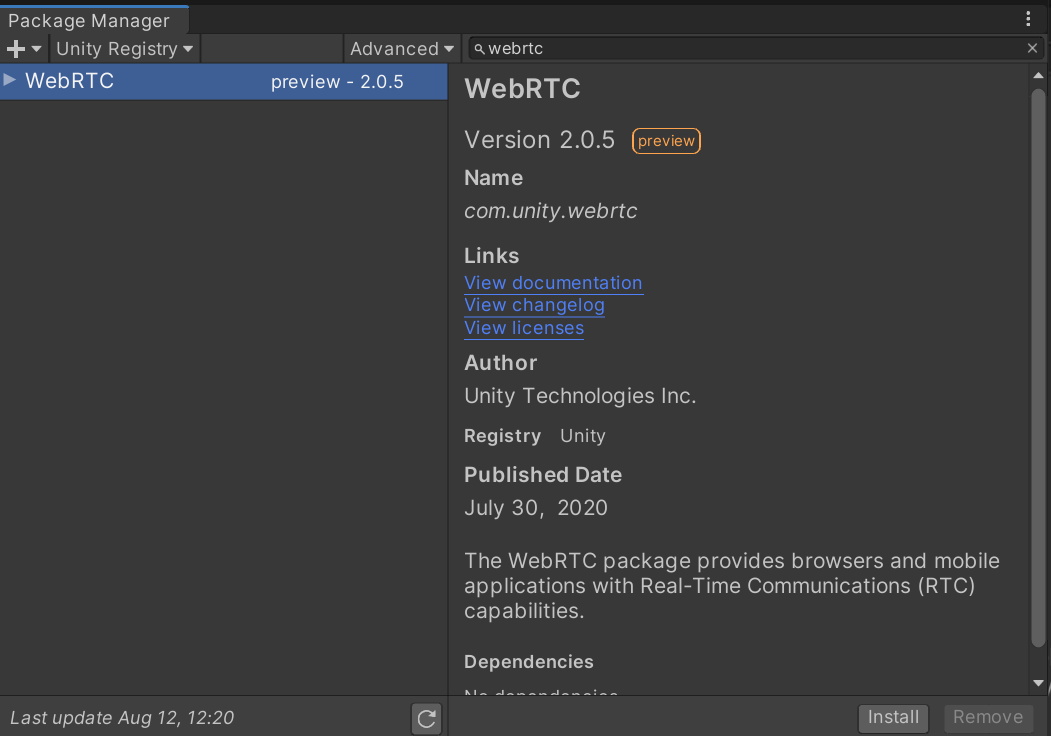Click the scrollbar up arrow

tap(1039, 72)
